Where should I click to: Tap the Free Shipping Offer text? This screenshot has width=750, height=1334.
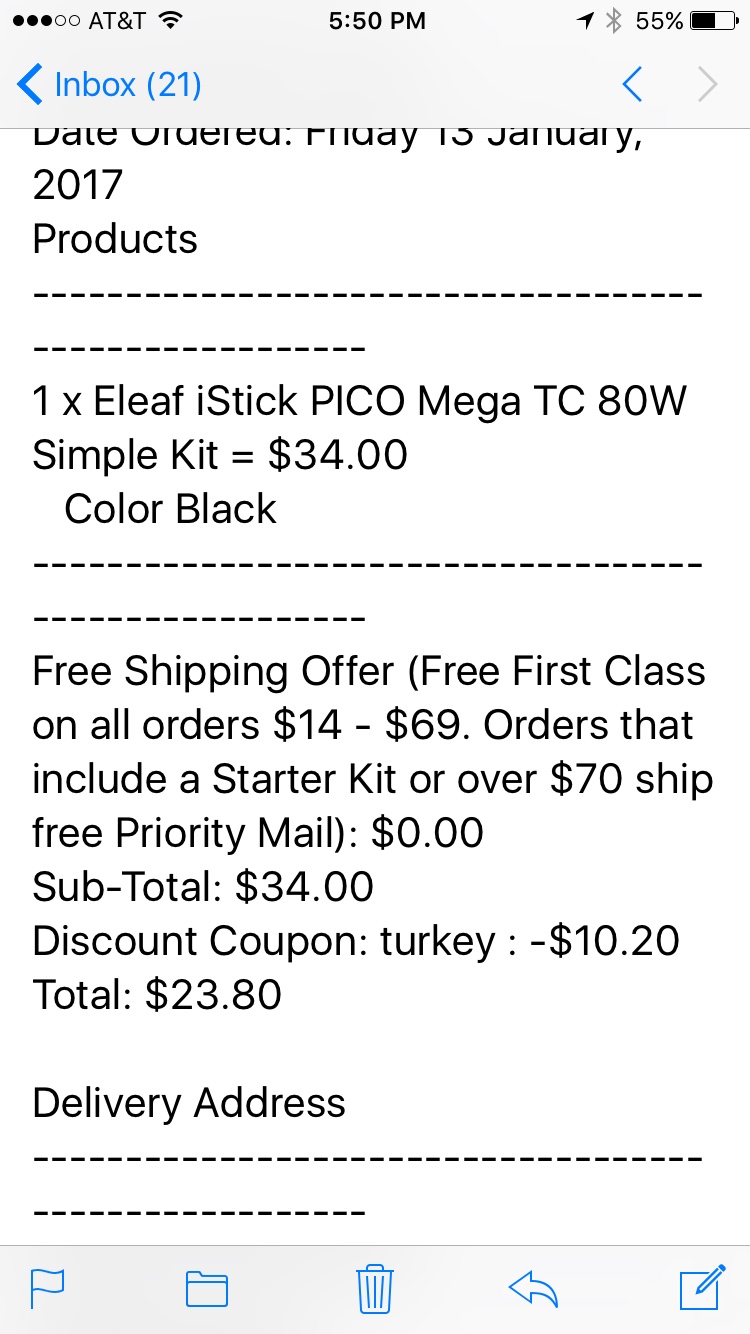click(372, 751)
